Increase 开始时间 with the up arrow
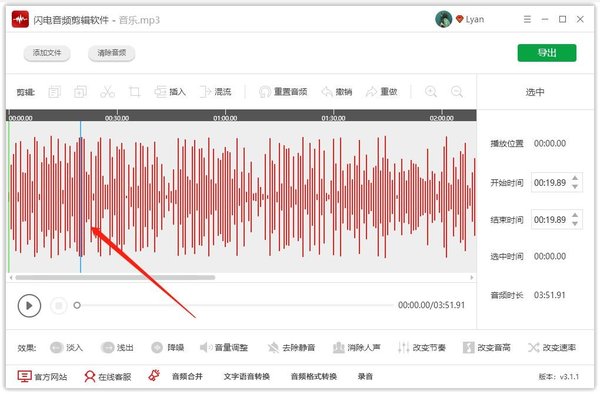The width and height of the screenshot is (600, 394). click(575, 178)
